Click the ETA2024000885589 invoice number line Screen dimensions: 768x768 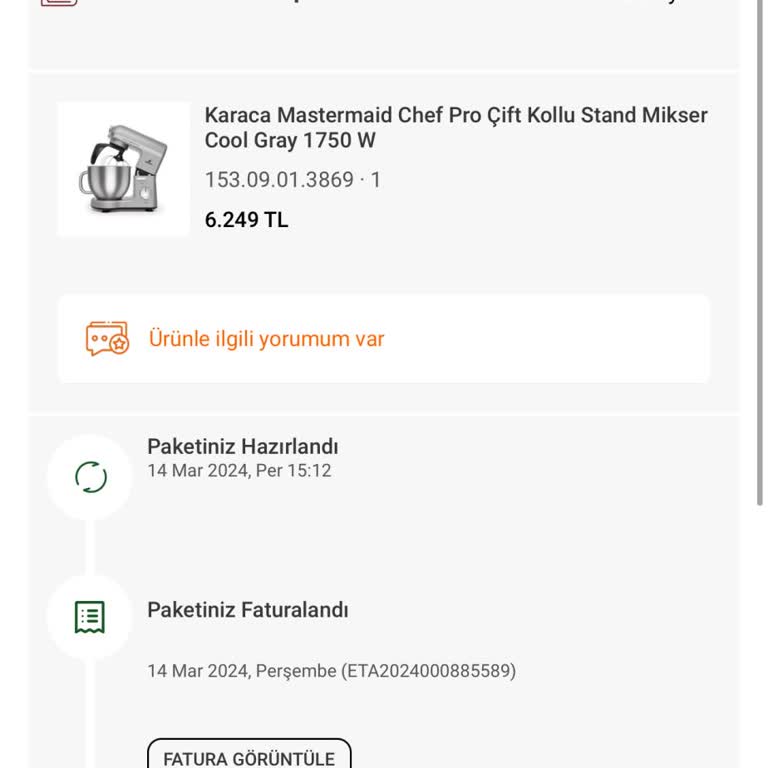click(331, 671)
